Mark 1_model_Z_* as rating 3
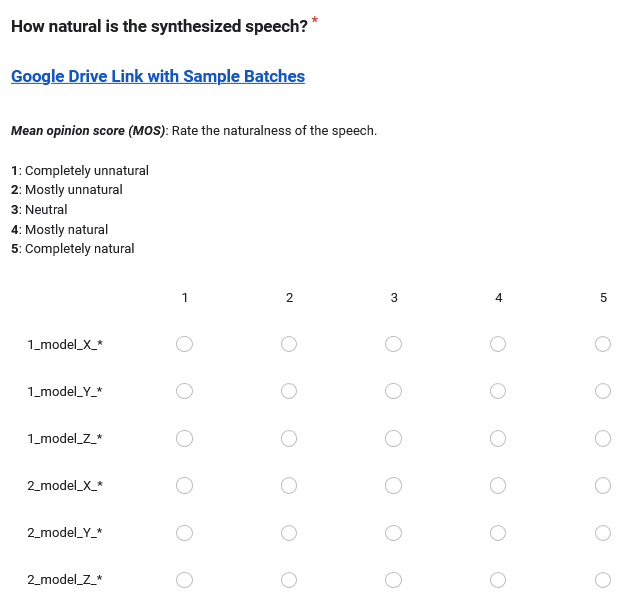The height and width of the screenshot is (615, 641). pos(394,438)
